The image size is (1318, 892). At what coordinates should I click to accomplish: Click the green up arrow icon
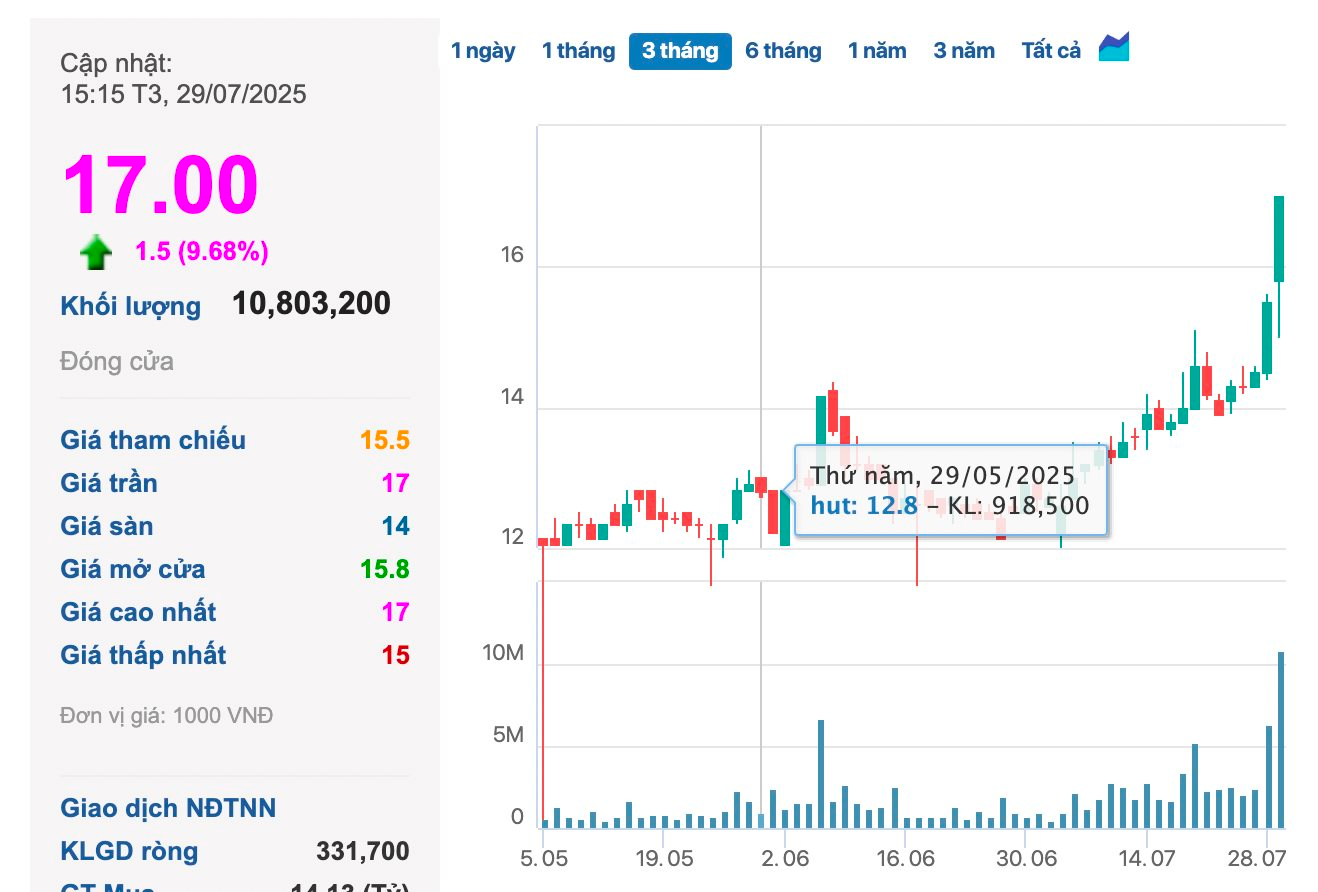tap(96, 252)
